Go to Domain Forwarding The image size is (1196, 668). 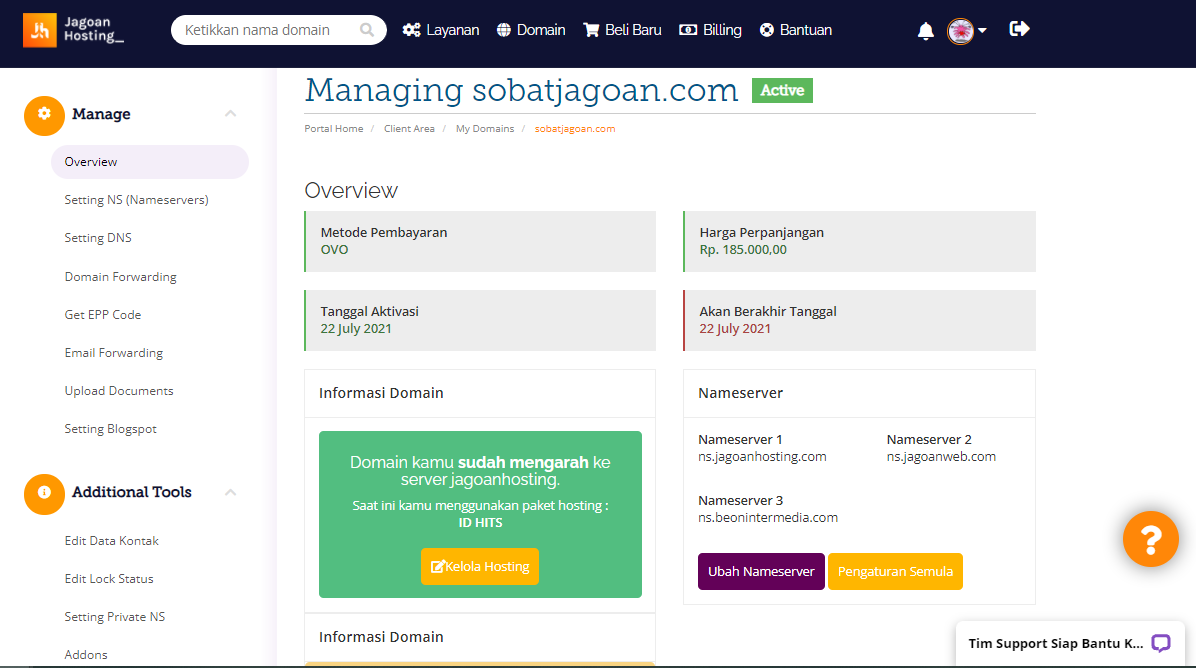(x=121, y=277)
